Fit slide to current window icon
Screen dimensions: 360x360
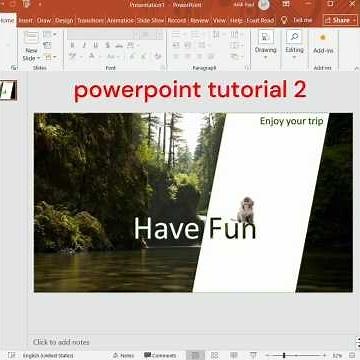(x=352, y=355)
